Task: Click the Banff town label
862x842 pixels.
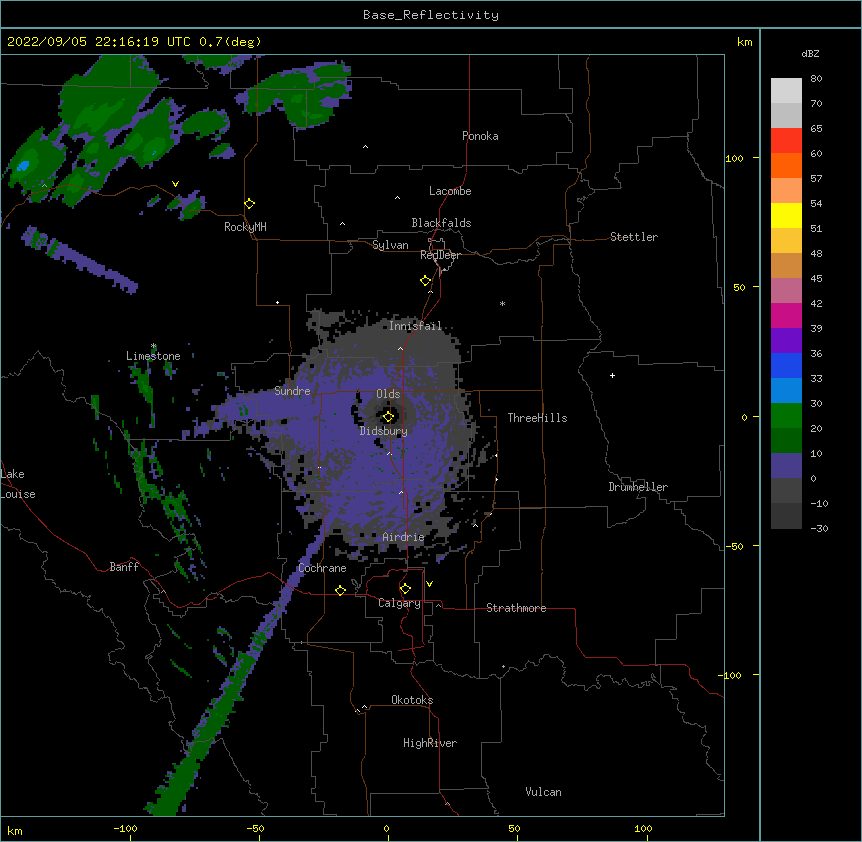Action: point(124,567)
